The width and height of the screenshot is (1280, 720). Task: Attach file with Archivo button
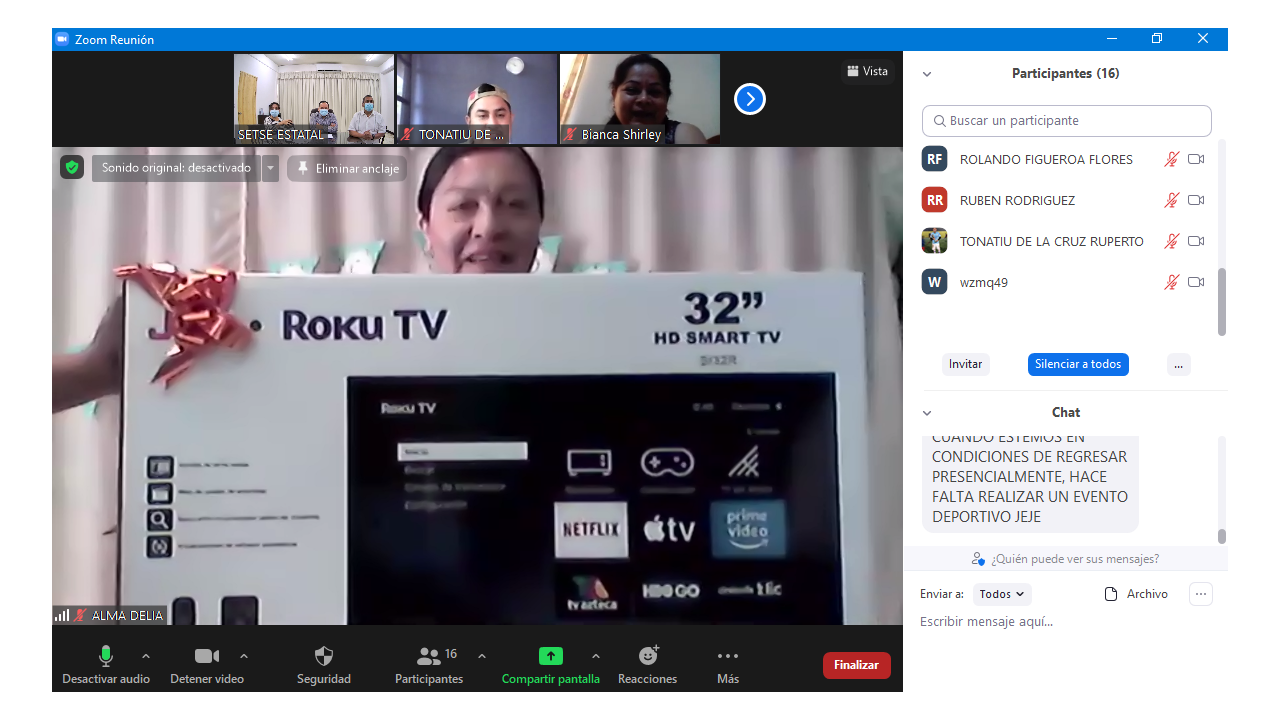[x=1136, y=594]
